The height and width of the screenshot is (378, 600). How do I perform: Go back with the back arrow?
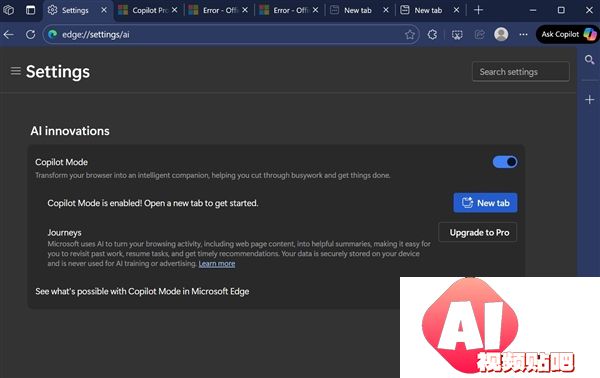[9, 34]
